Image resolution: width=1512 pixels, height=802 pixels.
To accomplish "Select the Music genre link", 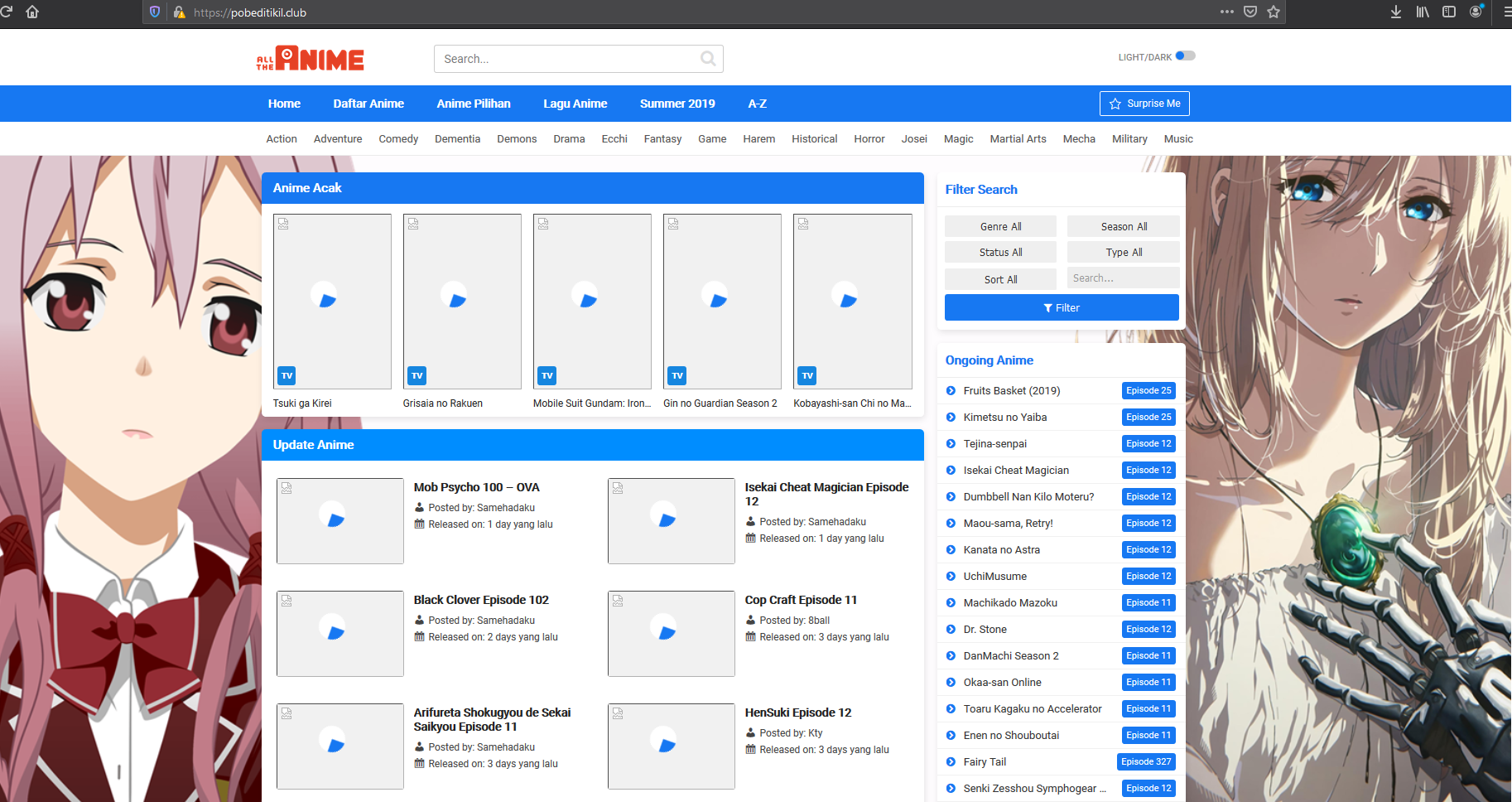I will (x=1178, y=139).
